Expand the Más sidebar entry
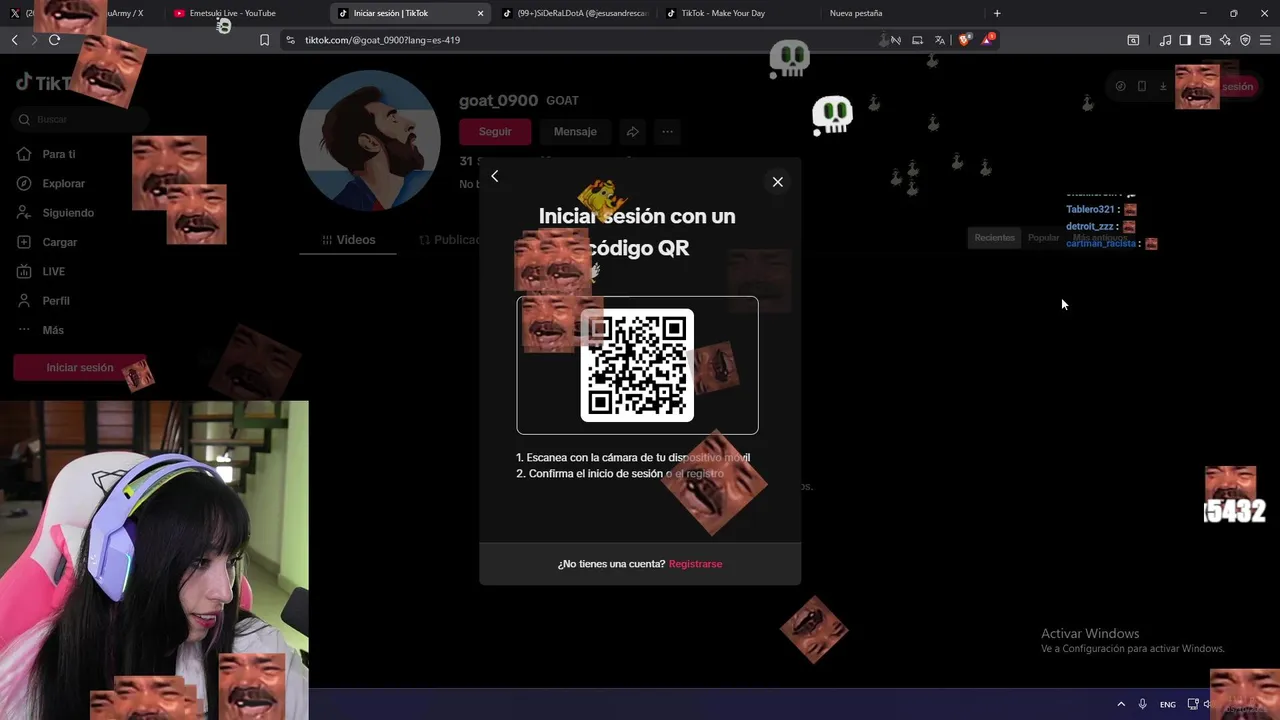The width and height of the screenshot is (1280, 720). point(53,330)
